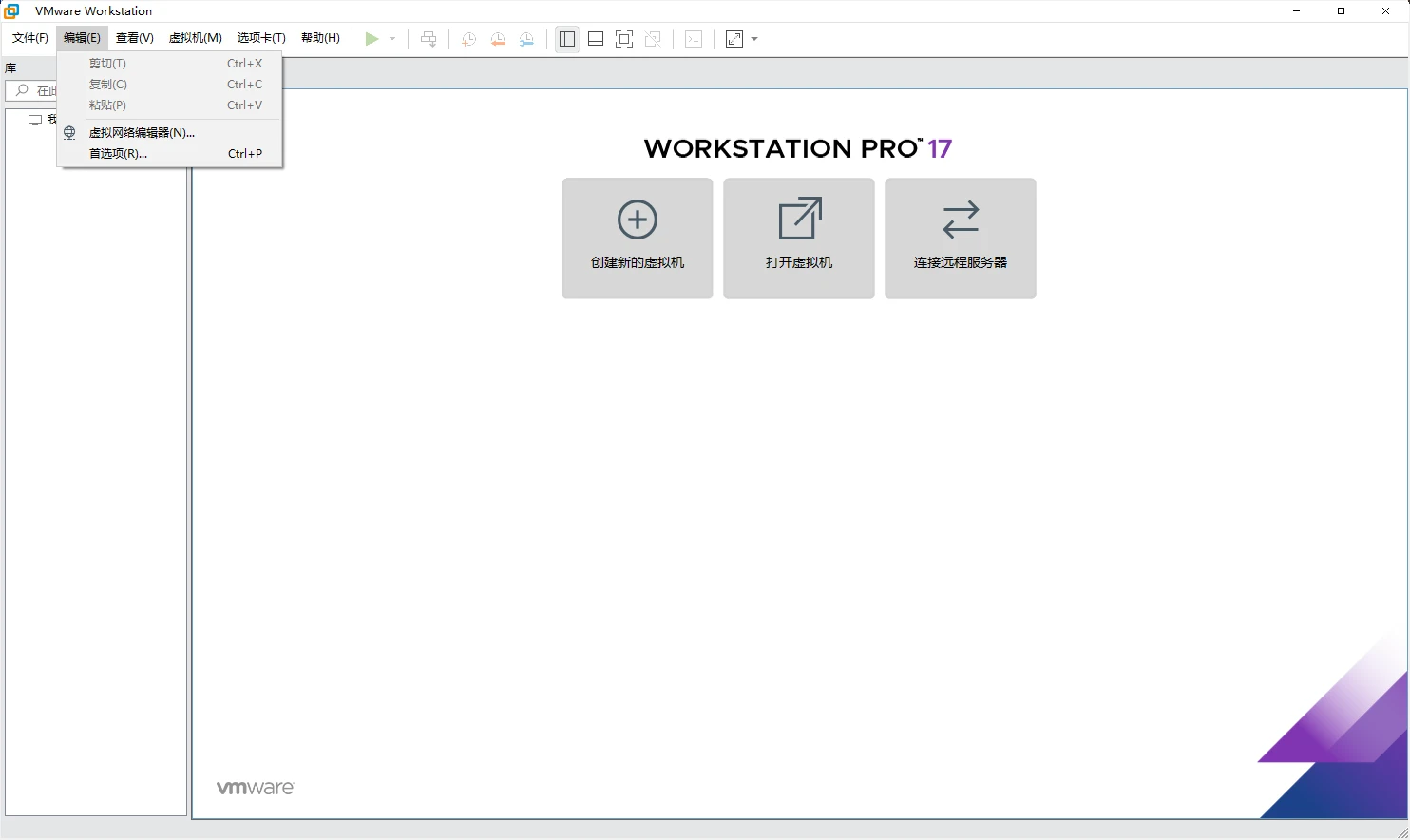Click the green power on play icon

pos(372,39)
